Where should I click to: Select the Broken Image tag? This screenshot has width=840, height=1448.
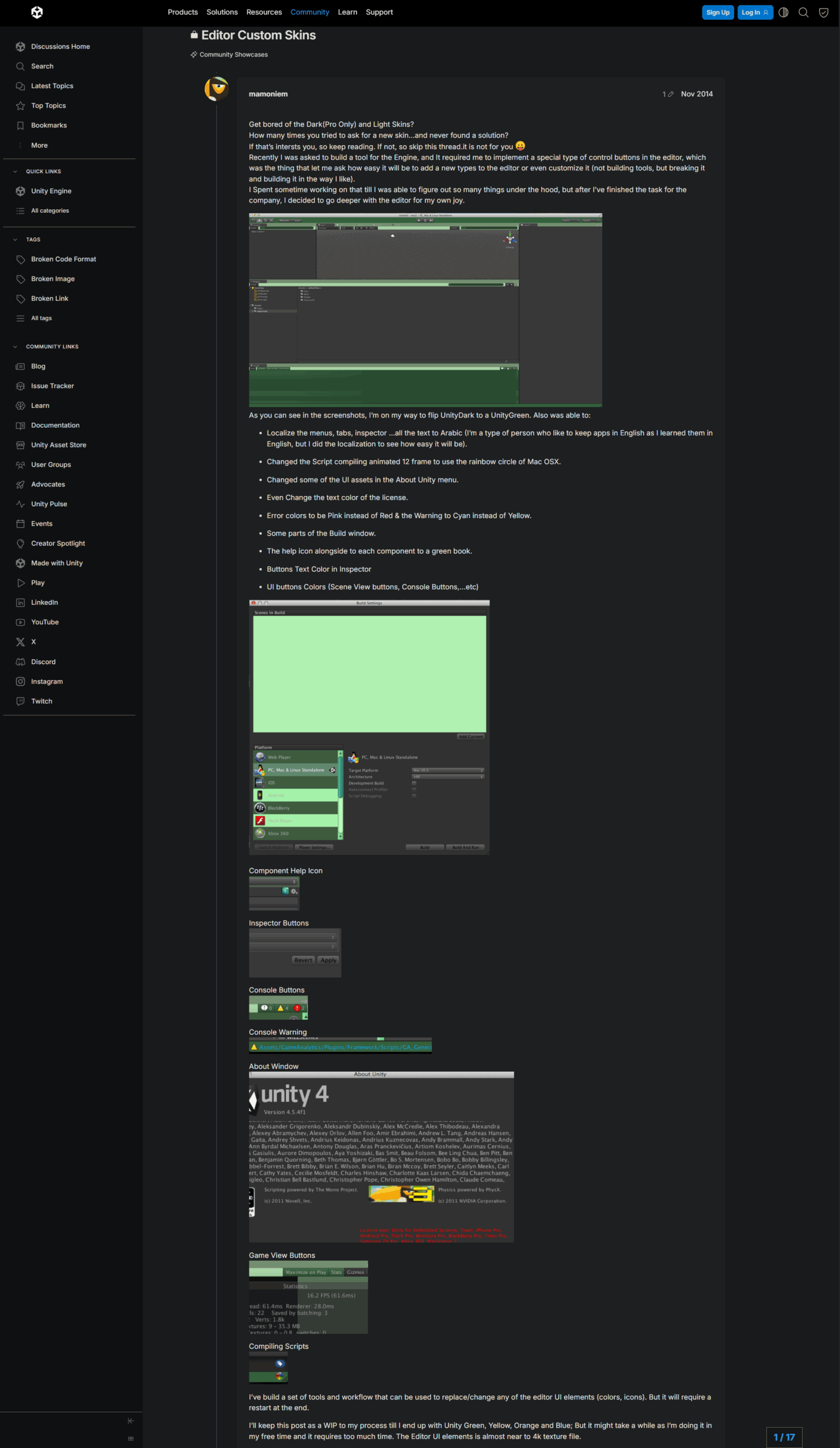(53, 279)
